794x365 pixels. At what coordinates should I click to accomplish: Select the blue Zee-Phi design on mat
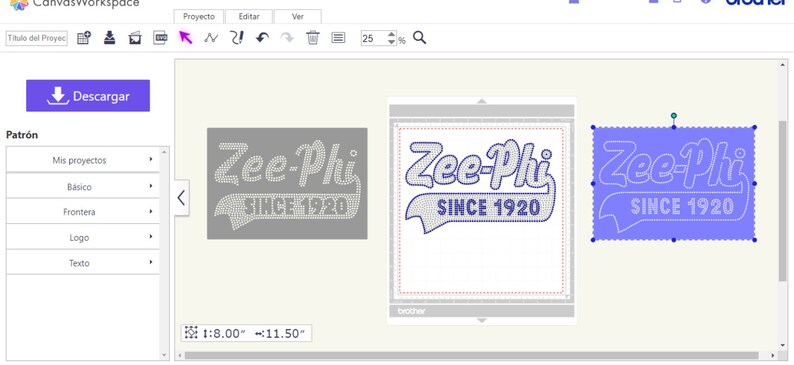coord(481,187)
